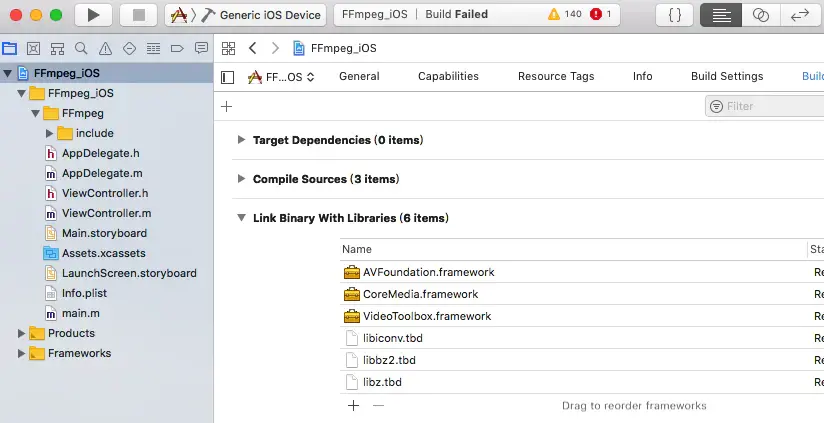Viewport: 824px width, 423px height.
Task: Switch to the Build Settings tab
Action: point(726,77)
